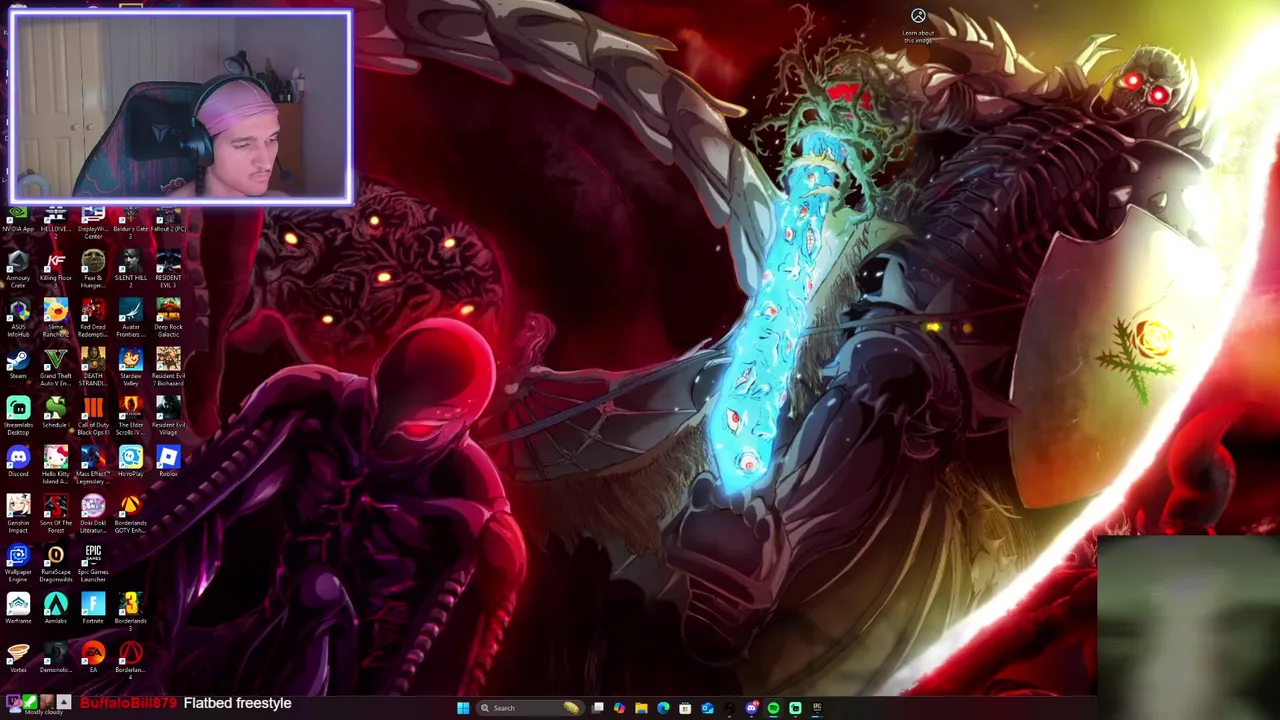1280x720 pixels.
Task: Select the Warframe desktop icon
Action: tap(18, 609)
